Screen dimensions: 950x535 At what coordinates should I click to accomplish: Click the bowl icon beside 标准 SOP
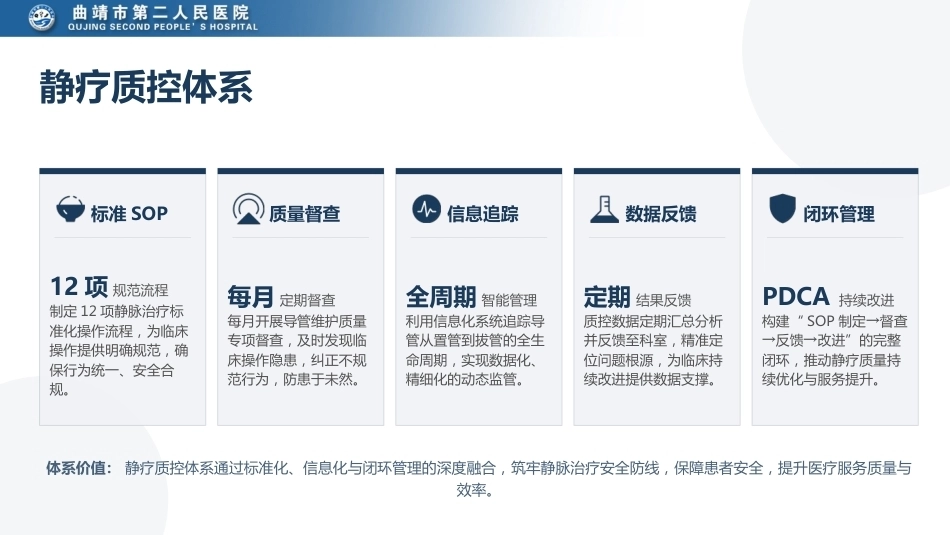[x=70, y=208]
